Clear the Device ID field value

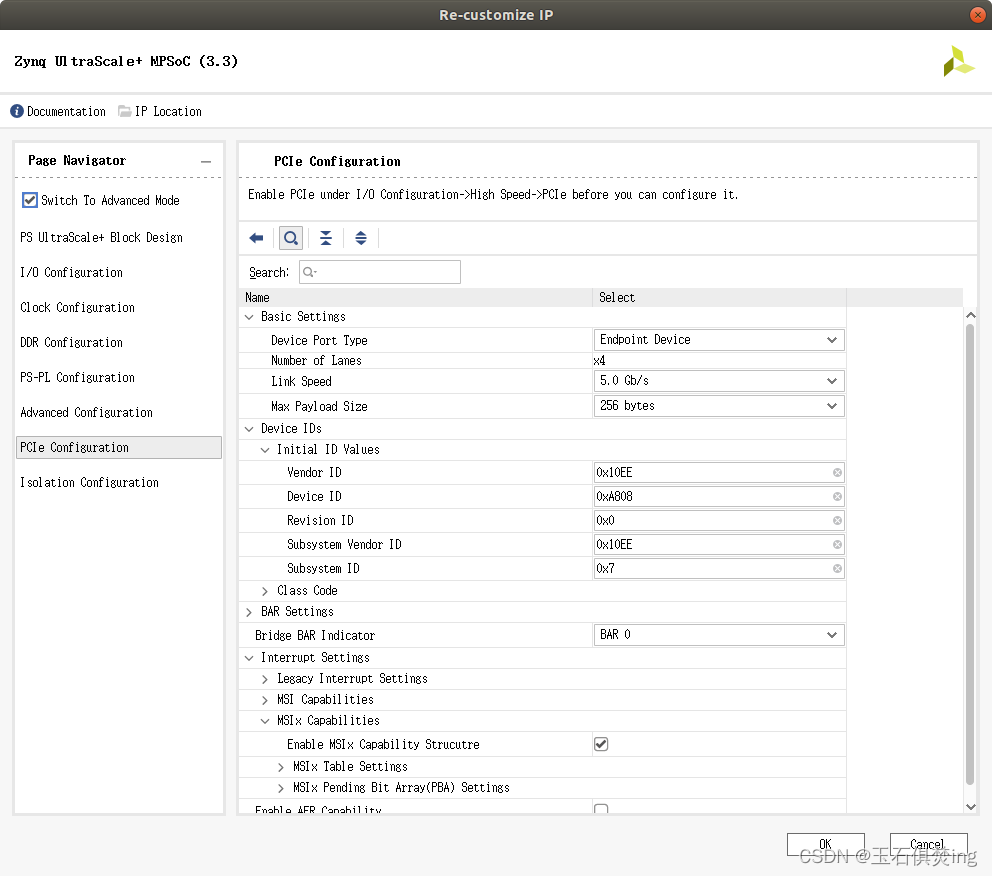(x=837, y=497)
